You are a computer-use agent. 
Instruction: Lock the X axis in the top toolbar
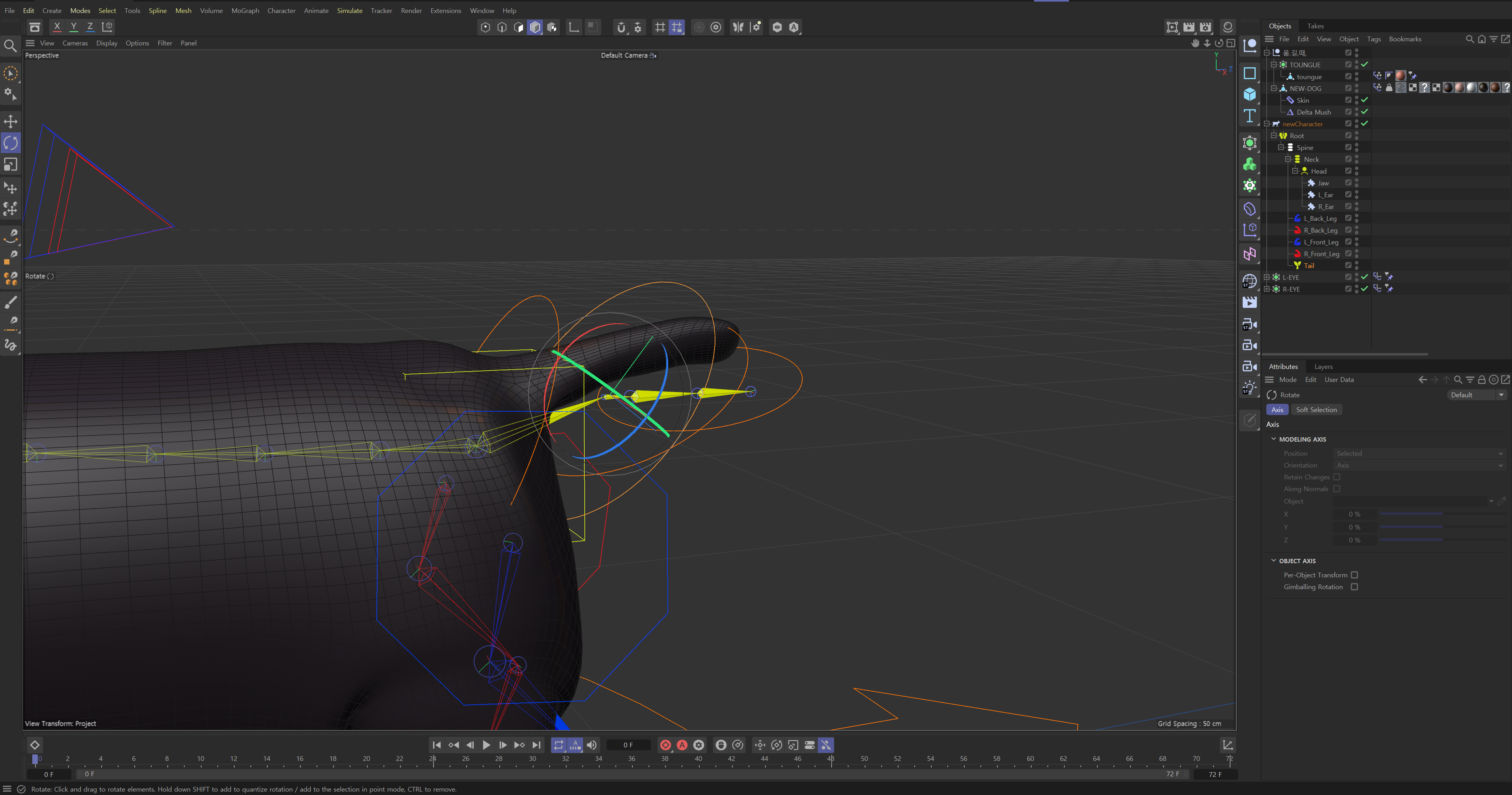click(57, 26)
